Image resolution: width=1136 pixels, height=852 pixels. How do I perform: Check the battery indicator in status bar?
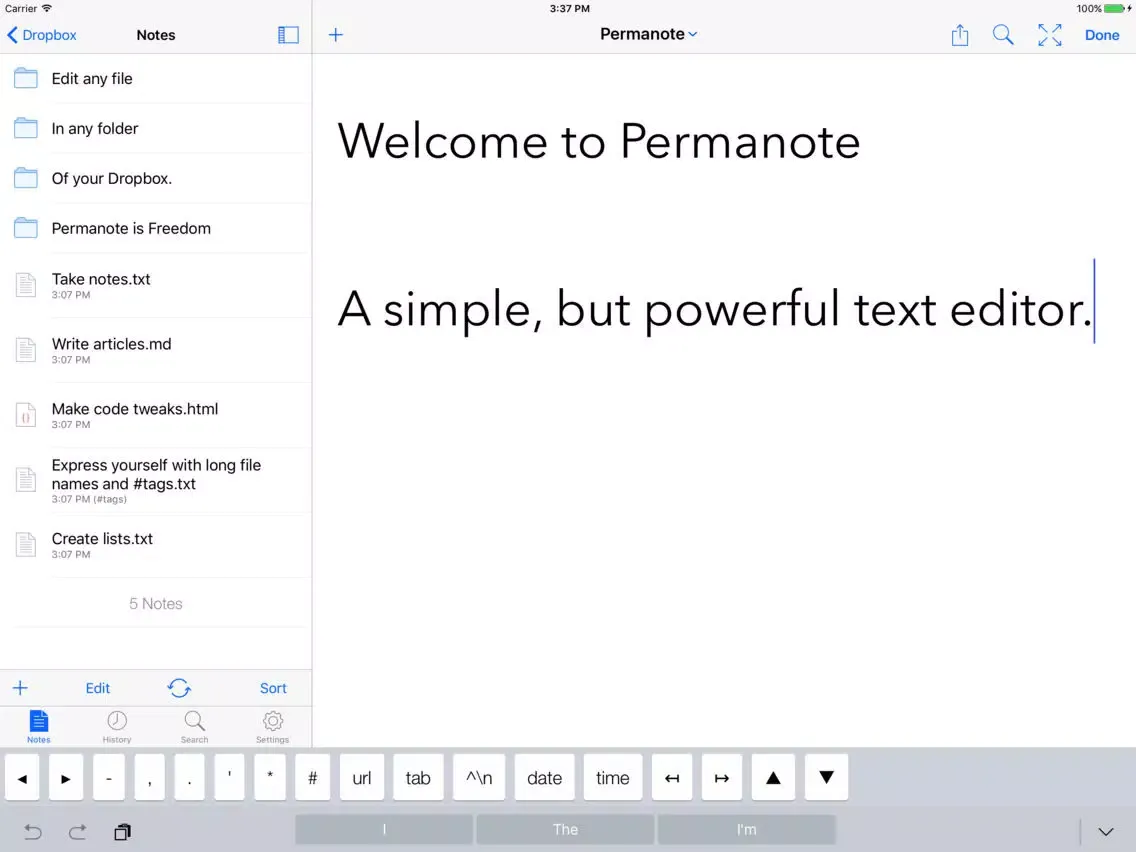point(1116,9)
